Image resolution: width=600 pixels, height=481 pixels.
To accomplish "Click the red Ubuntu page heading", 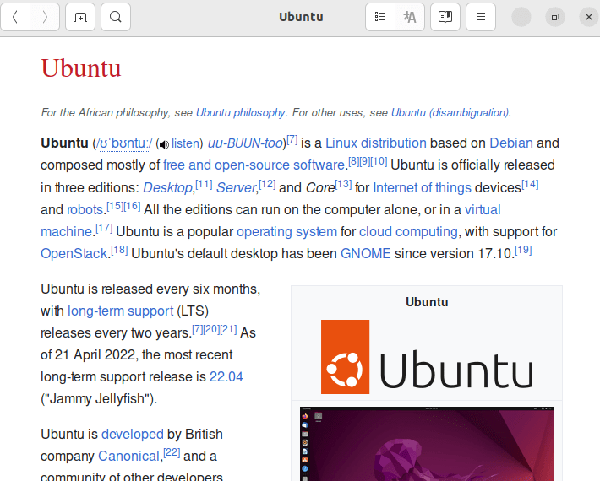I will click(x=81, y=68).
